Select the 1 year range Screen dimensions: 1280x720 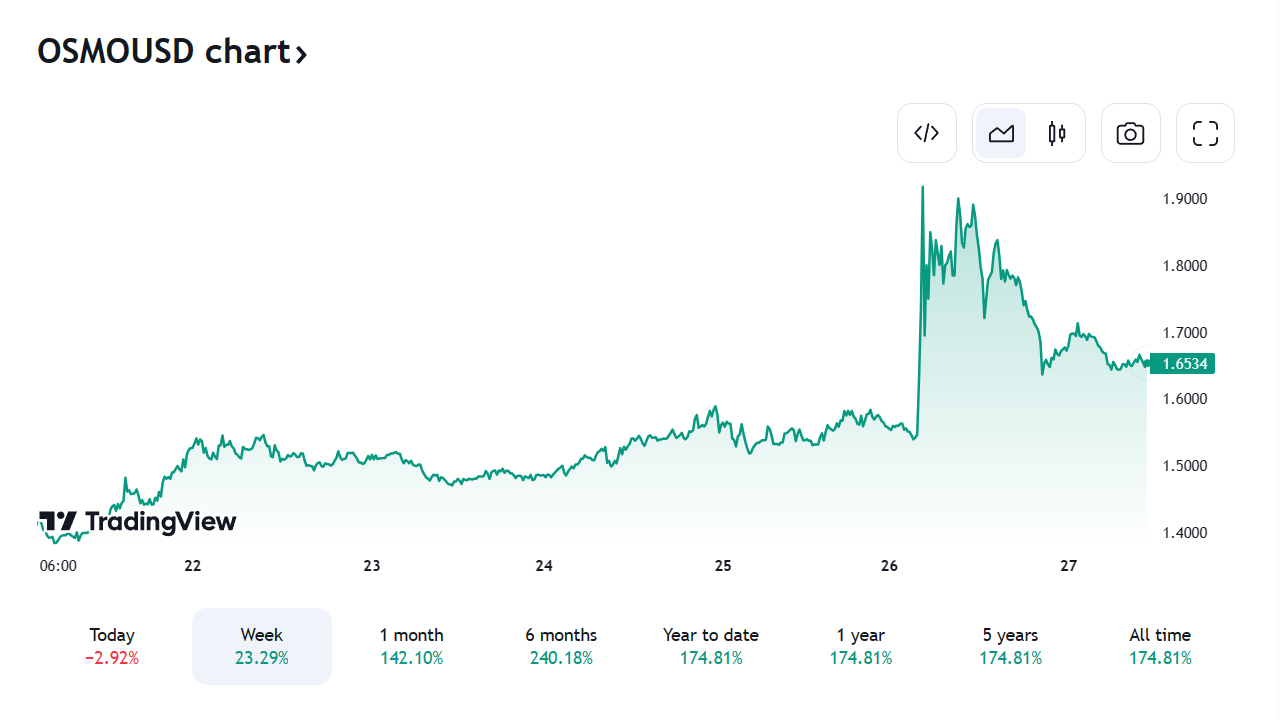click(x=861, y=646)
